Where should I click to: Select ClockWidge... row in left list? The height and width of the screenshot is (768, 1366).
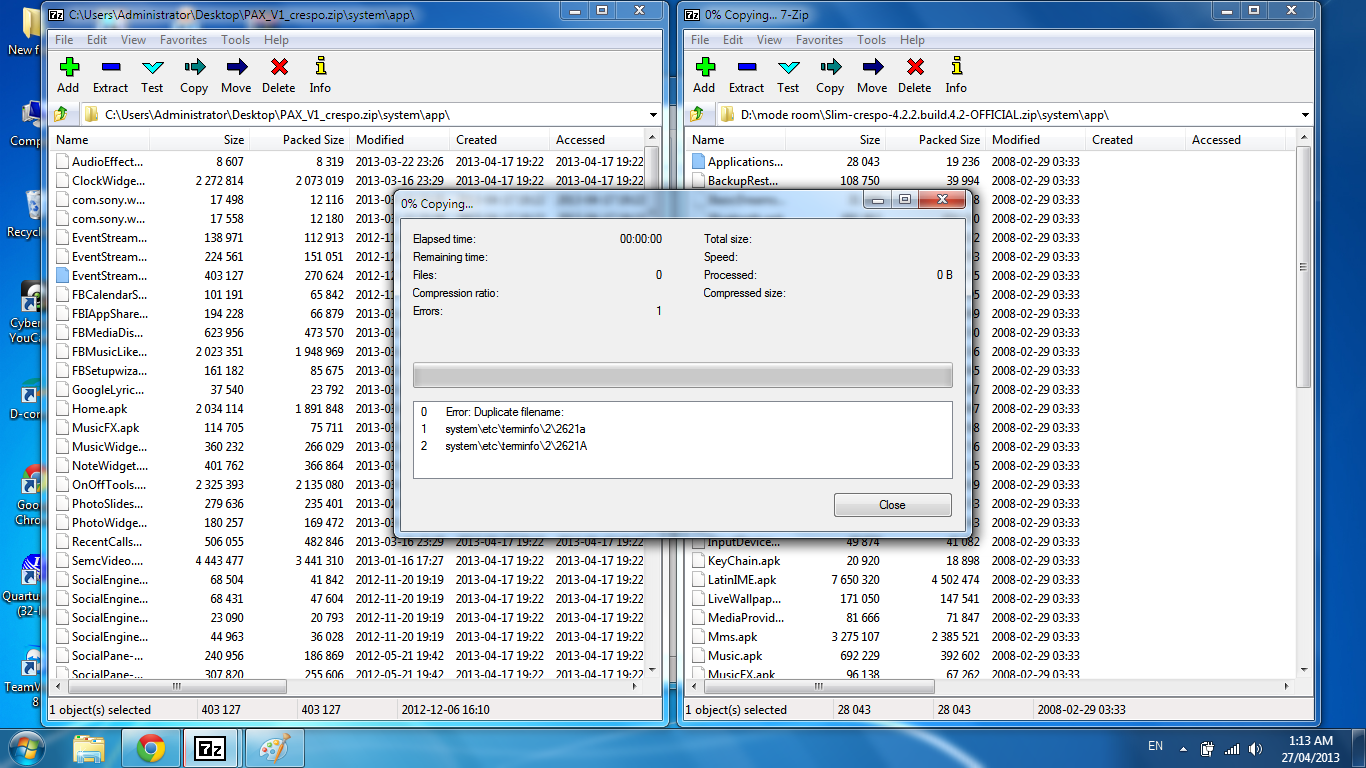[x=348, y=181]
